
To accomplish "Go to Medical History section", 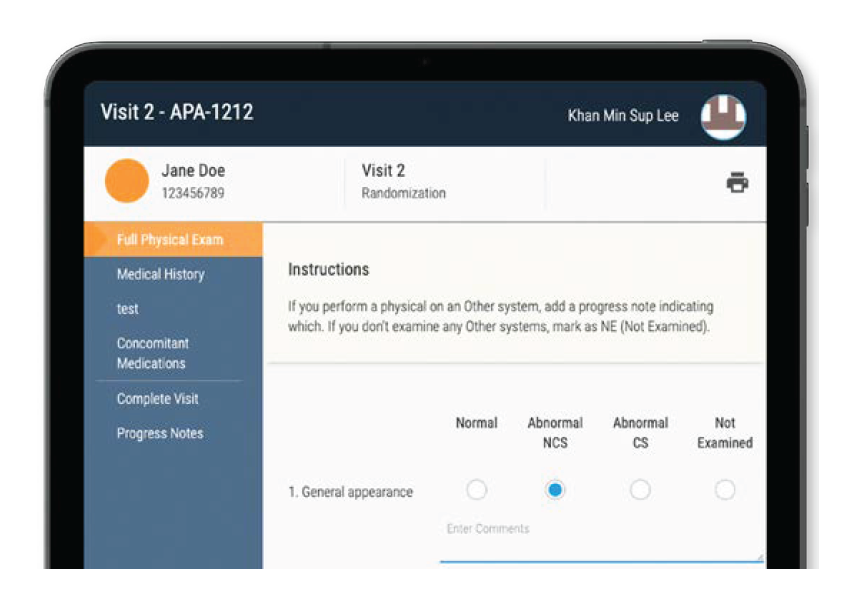I will (160, 274).
